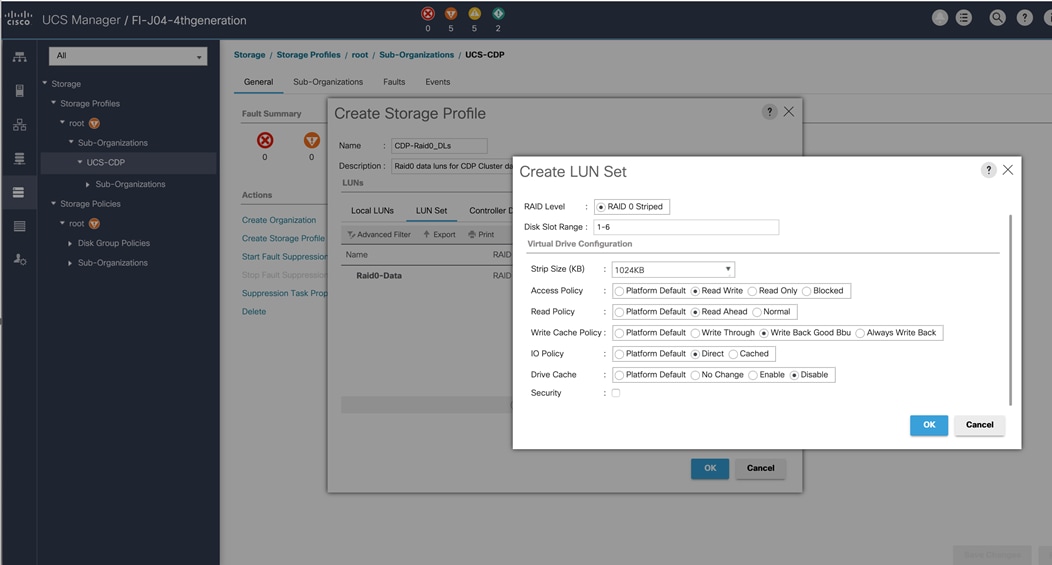Collapse the Storage Policies tree node
The width and height of the screenshot is (1052, 565).
[x=54, y=203]
